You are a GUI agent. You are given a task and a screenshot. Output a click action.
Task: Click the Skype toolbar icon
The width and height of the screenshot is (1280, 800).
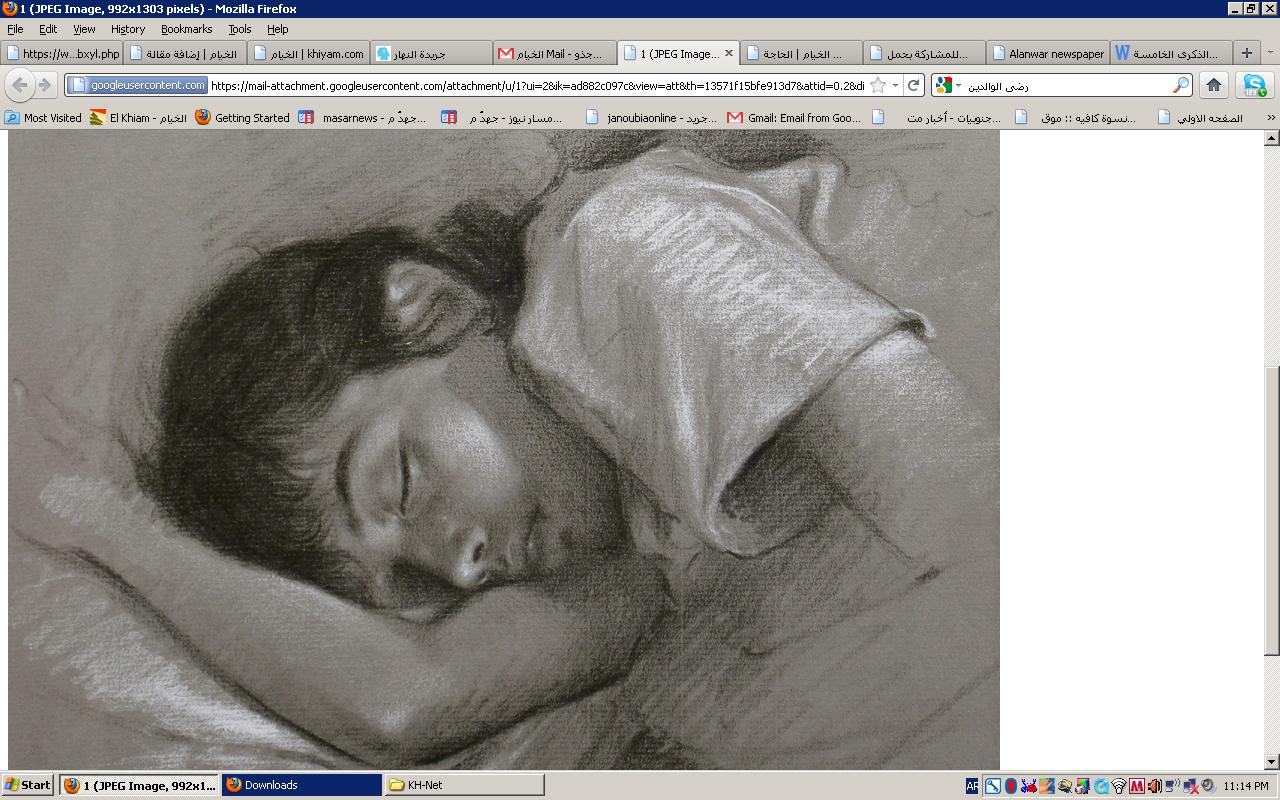[1254, 86]
